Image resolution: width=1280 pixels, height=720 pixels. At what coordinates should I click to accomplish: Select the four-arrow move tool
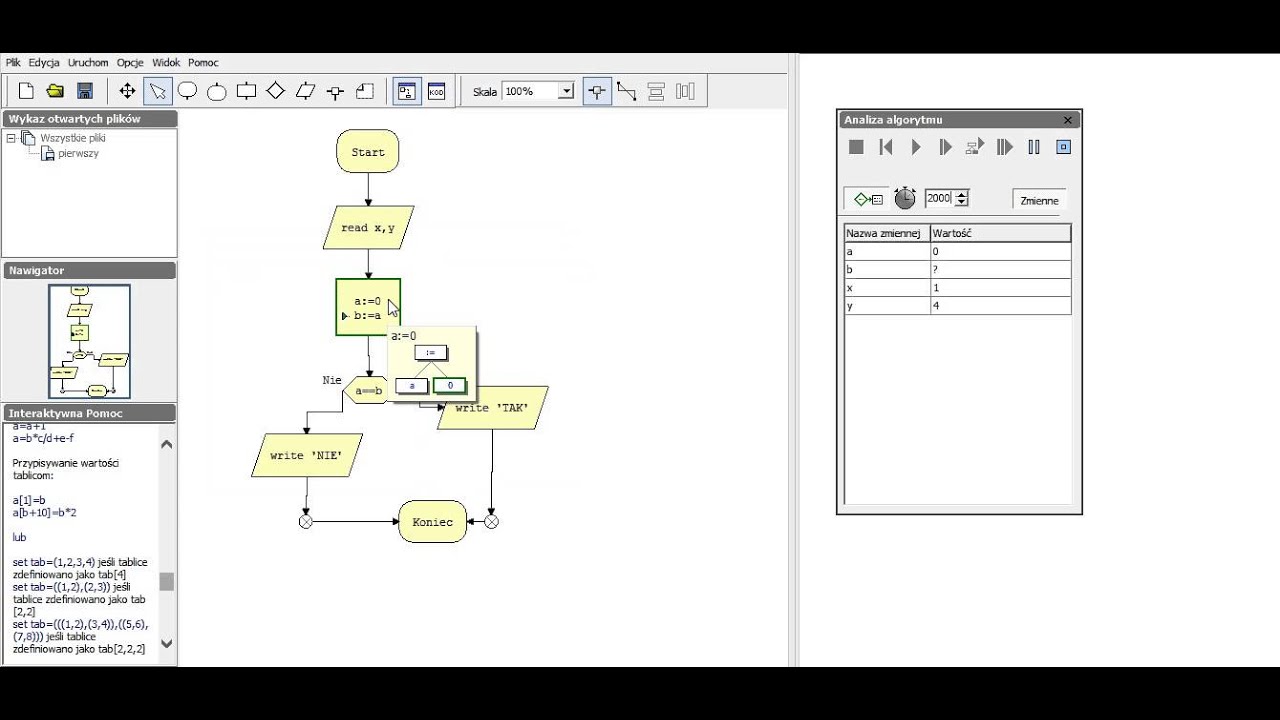tap(128, 91)
